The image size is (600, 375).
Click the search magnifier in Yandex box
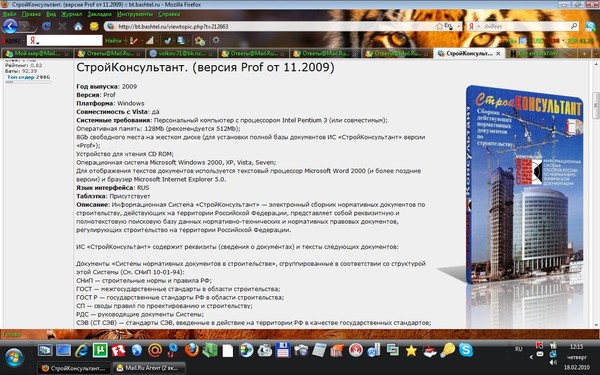click(x=574, y=26)
